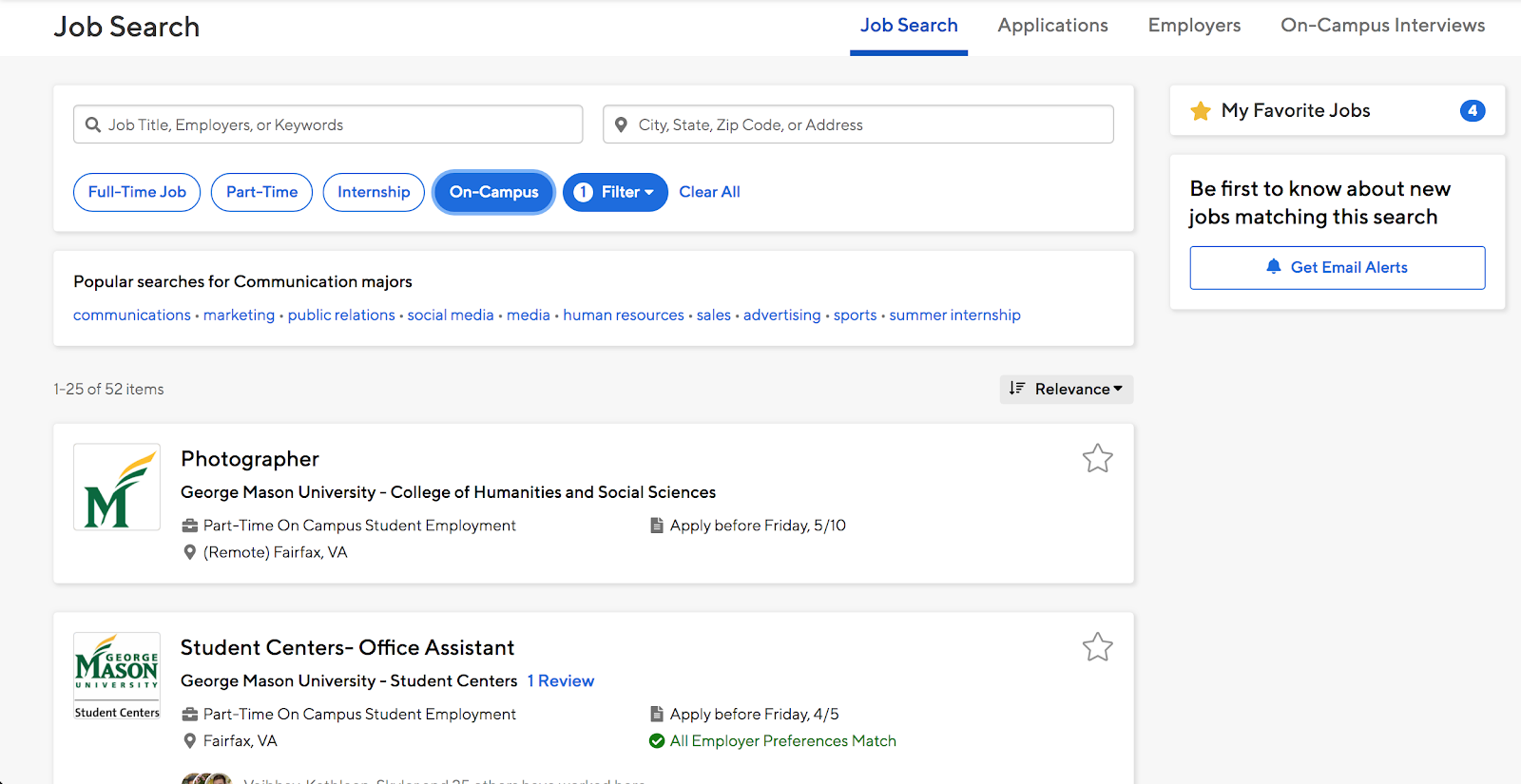Click Get Email Alerts button
Image resolution: width=1521 pixels, height=784 pixels.
tap(1337, 268)
